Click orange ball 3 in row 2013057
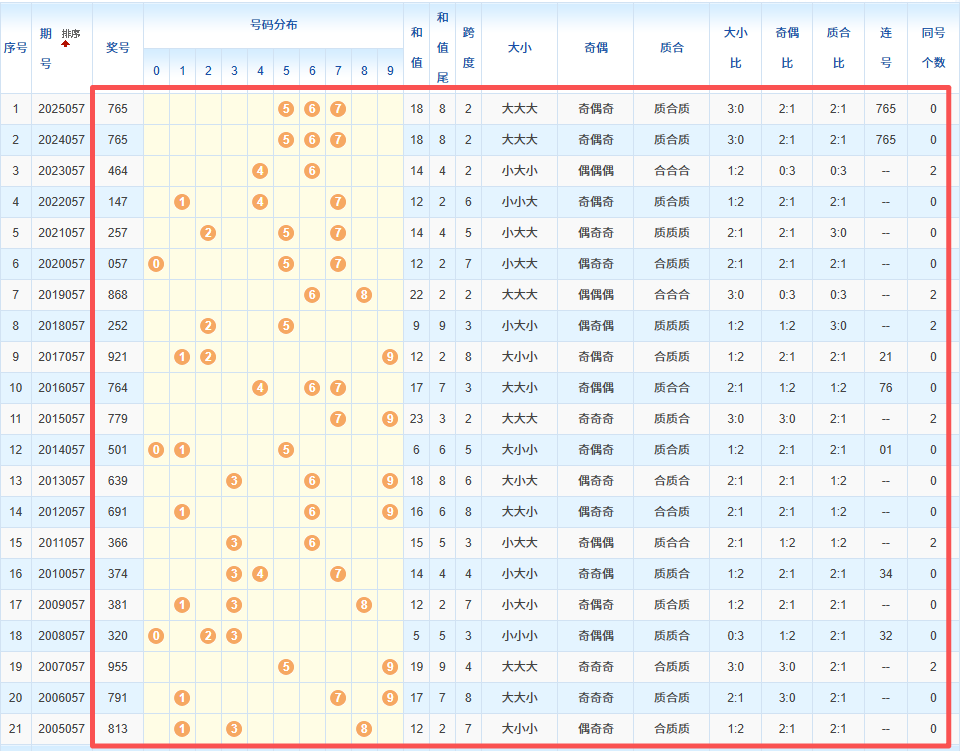This screenshot has width=960, height=751. [x=234, y=481]
